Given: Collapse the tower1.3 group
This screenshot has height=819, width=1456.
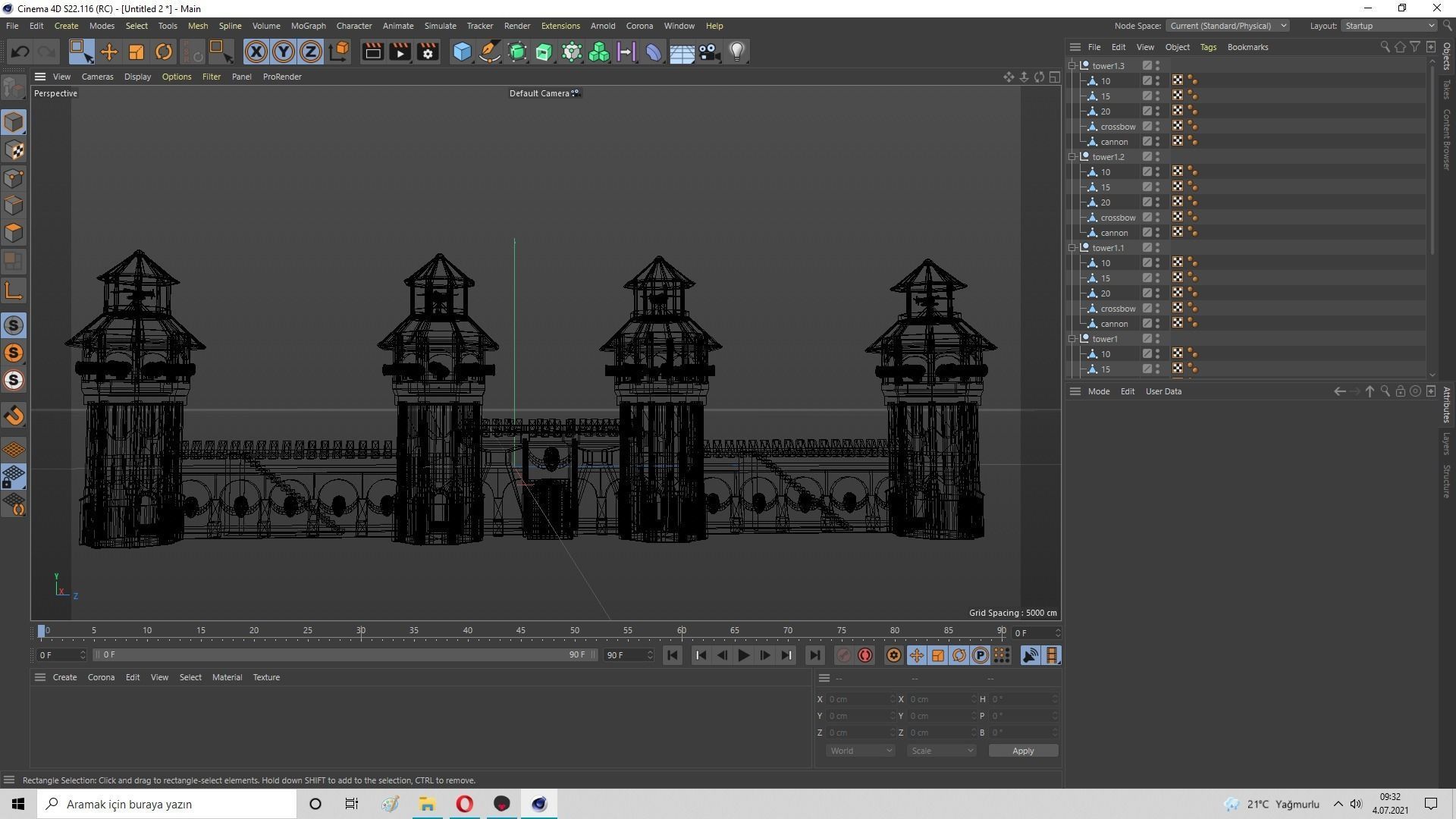Looking at the screenshot, I should tap(1072, 66).
